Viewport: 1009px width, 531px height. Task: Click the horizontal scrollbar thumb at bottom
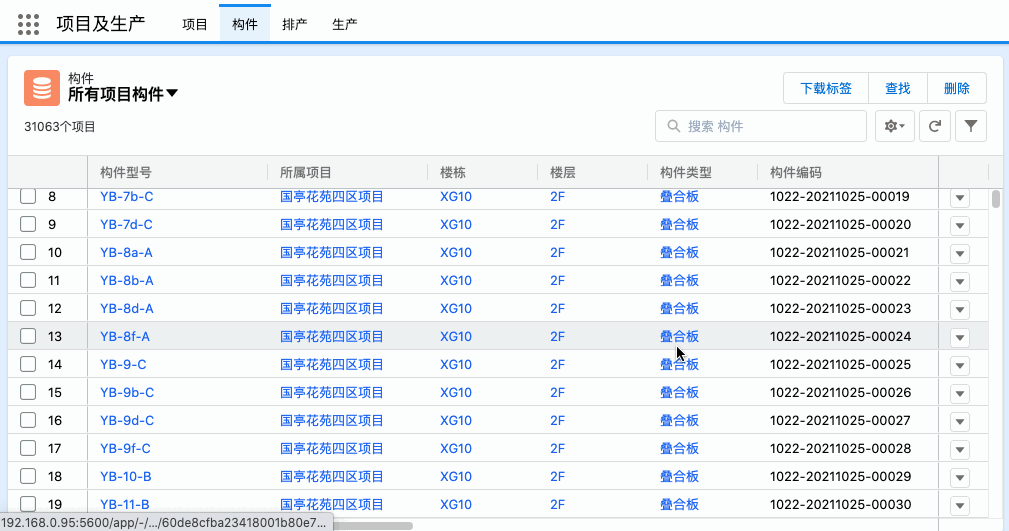[372, 526]
